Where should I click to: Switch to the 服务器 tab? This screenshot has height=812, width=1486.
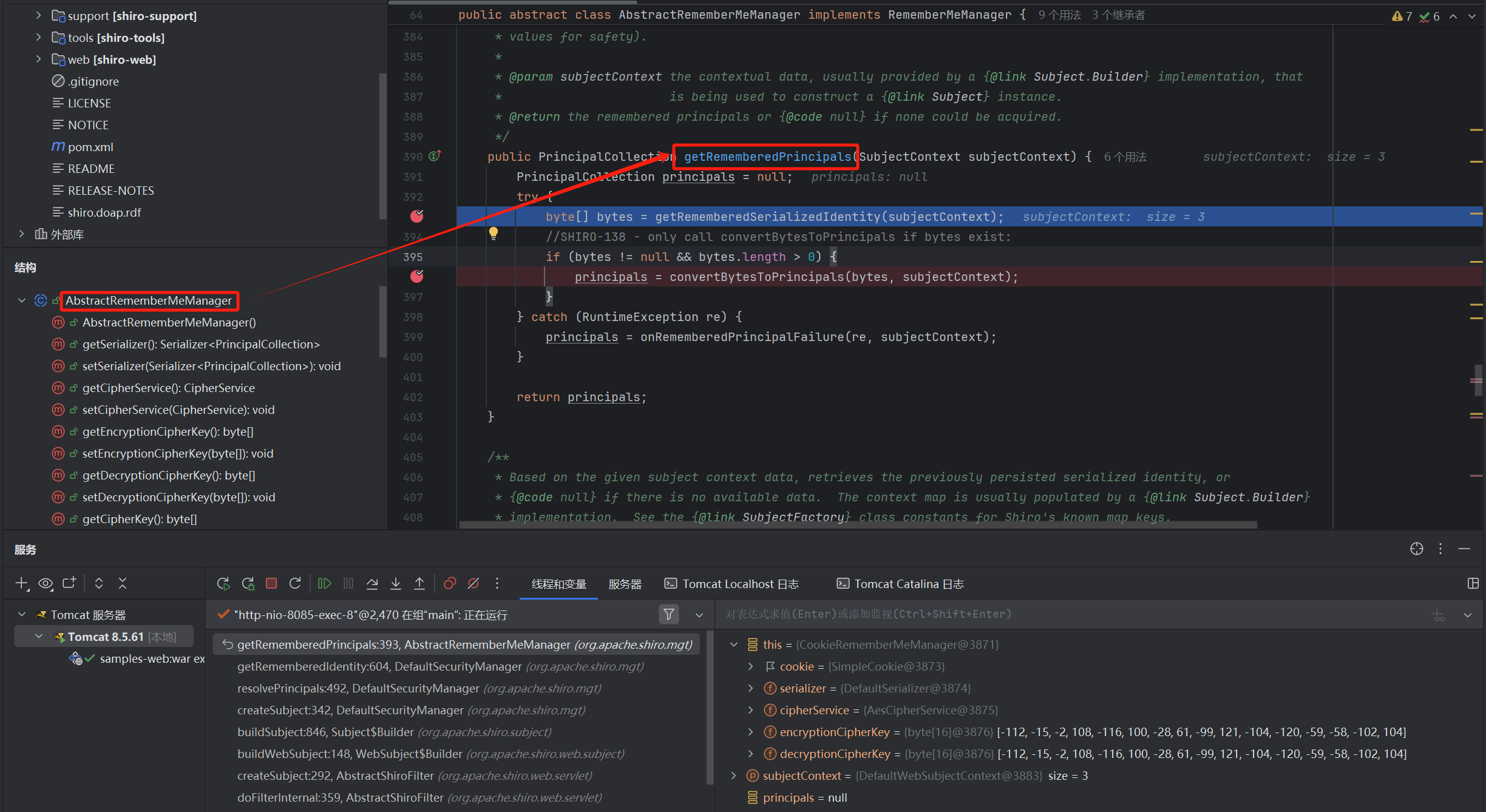[x=625, y=584]
